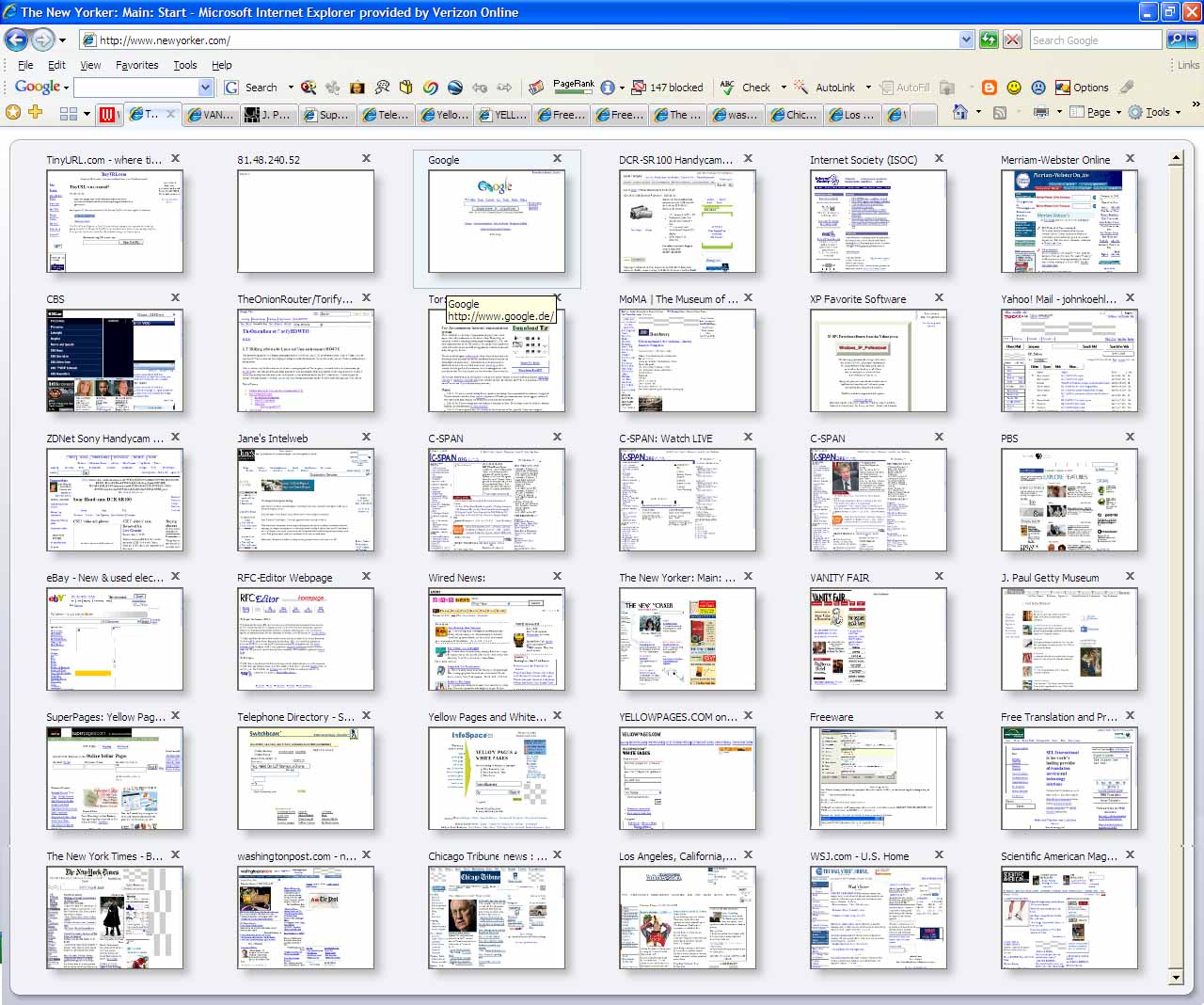Expand the Quick Tabs tab list arrow

pyautogui.click(x=87, y=114)
